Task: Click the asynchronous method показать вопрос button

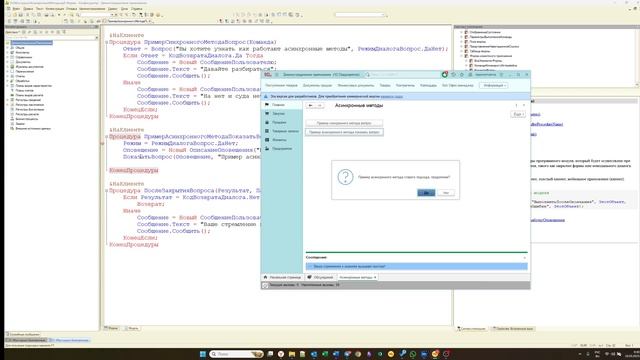Action: click(x=344, y=132)
